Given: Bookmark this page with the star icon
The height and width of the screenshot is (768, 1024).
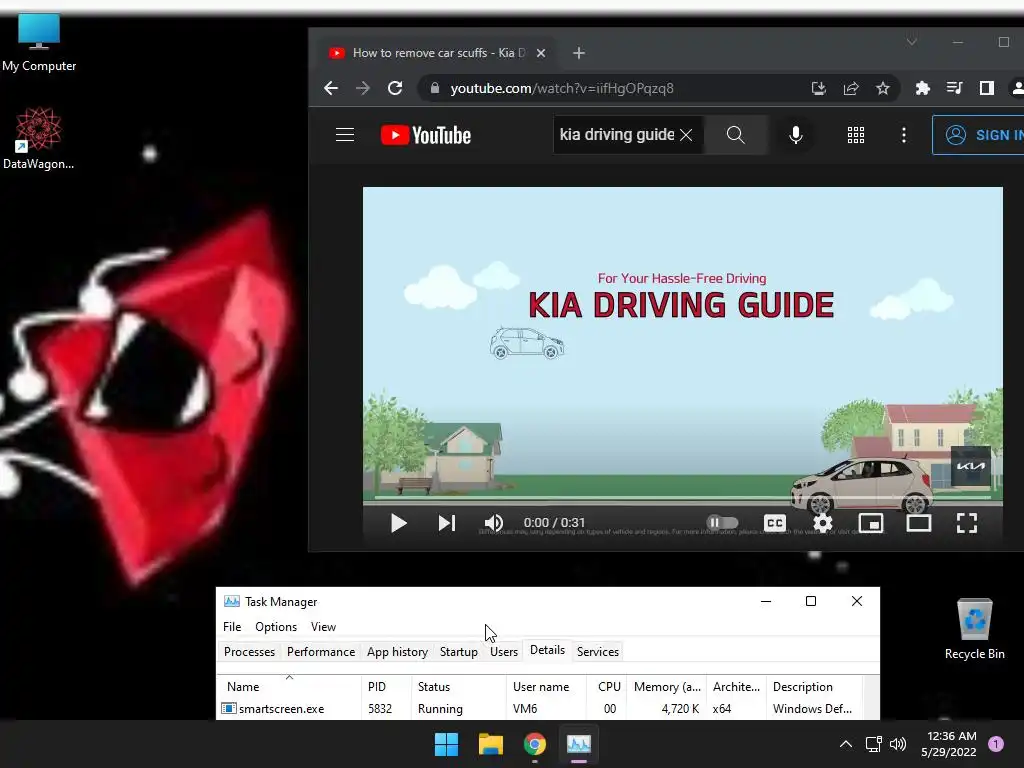Looking at the screenshot, I should (x=883, y=88).
